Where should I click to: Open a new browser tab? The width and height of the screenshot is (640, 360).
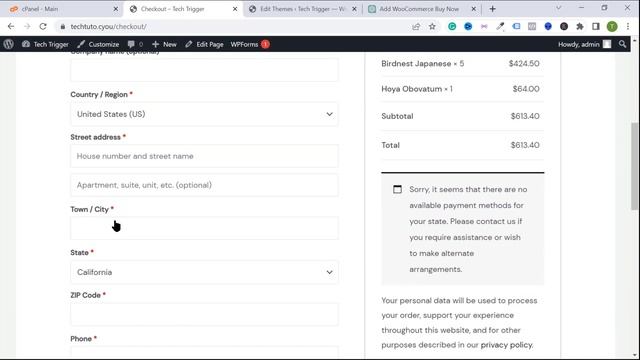coord(493,9)
